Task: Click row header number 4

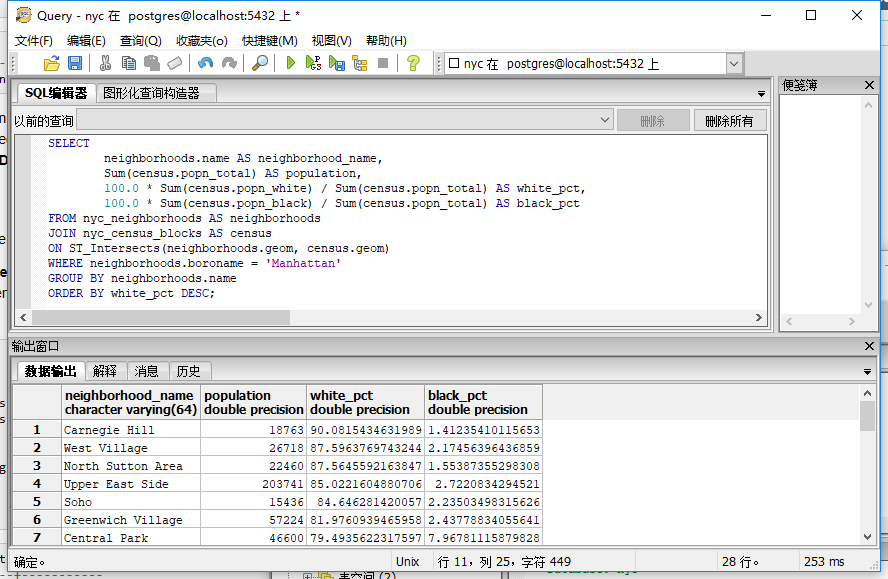Action: [x=37, y=484]
